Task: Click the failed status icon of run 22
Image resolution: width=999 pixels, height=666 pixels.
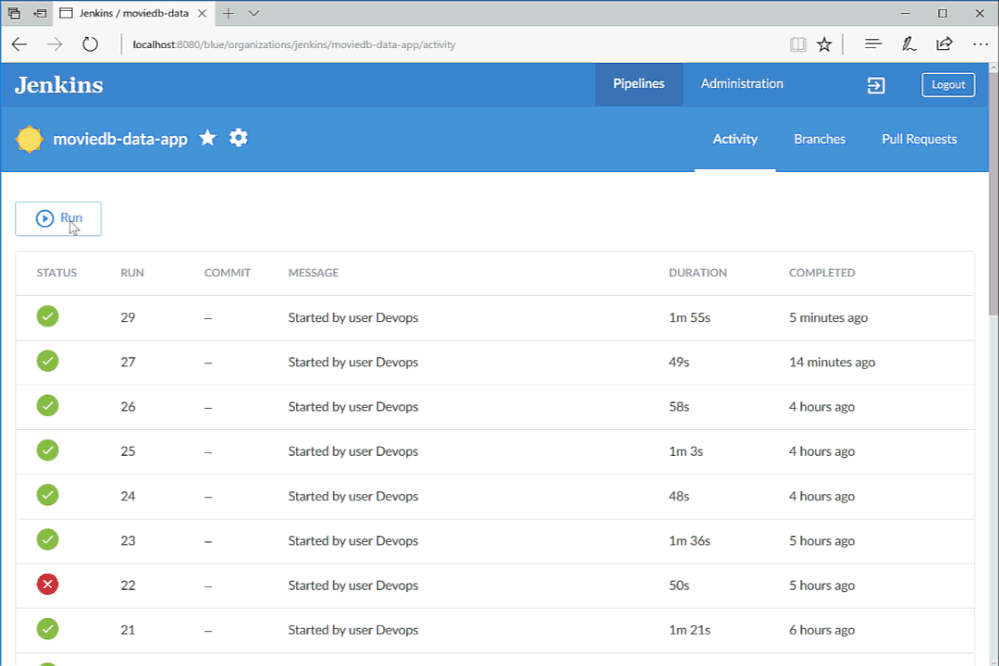Action: tap(48, 584)
